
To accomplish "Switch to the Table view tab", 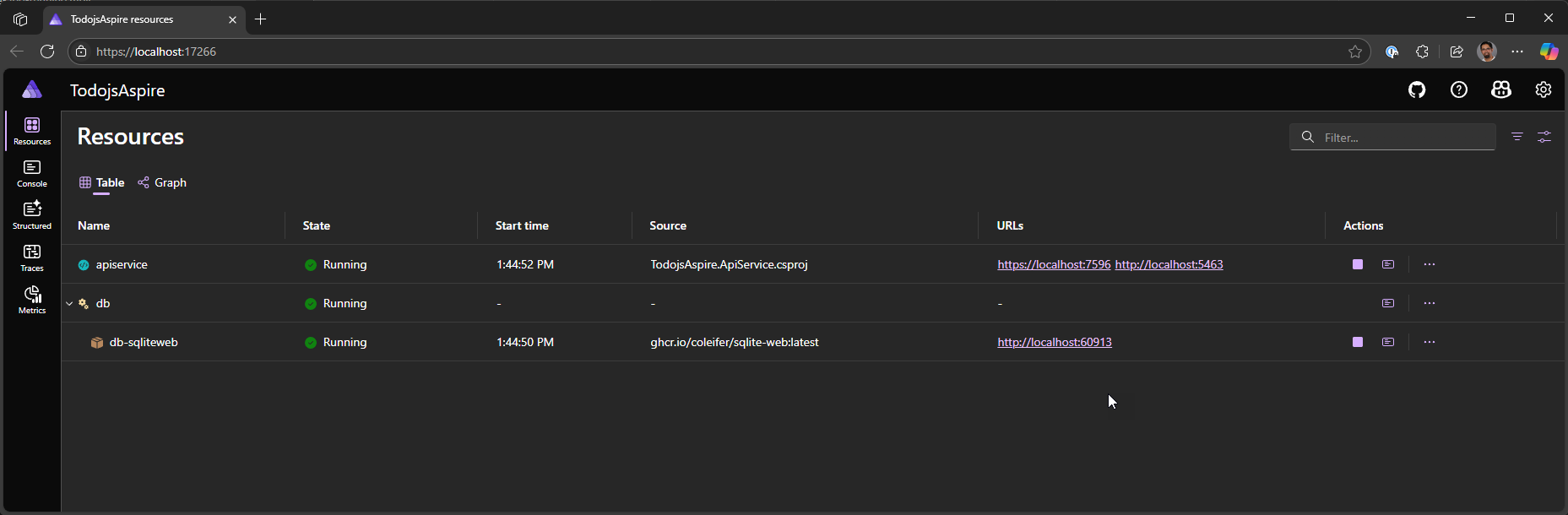I will coord(101,182).
